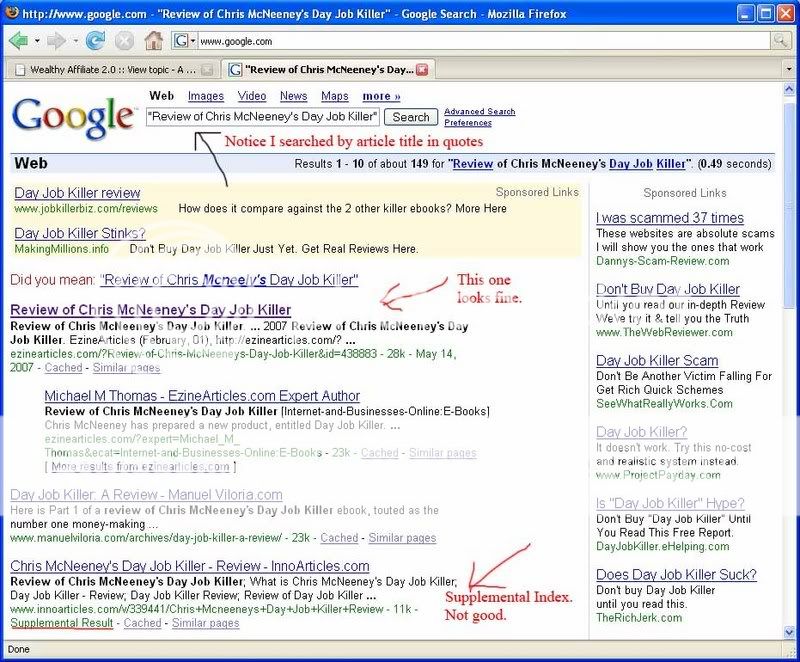The image size is (800, 662).
Task: Open the list-all-tabs dropdown arrow
Action: pyautogui.click(x=789, y=69)
